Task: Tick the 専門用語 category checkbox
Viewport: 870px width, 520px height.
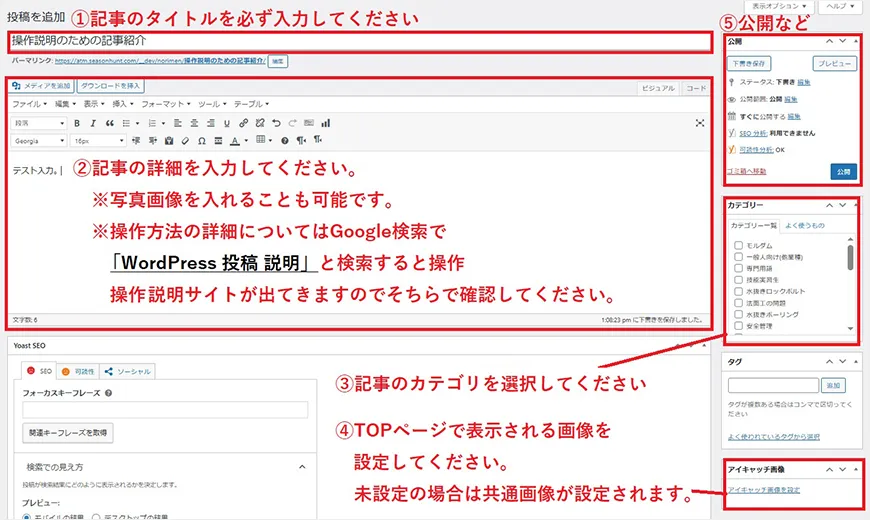Action: [738, 270]
